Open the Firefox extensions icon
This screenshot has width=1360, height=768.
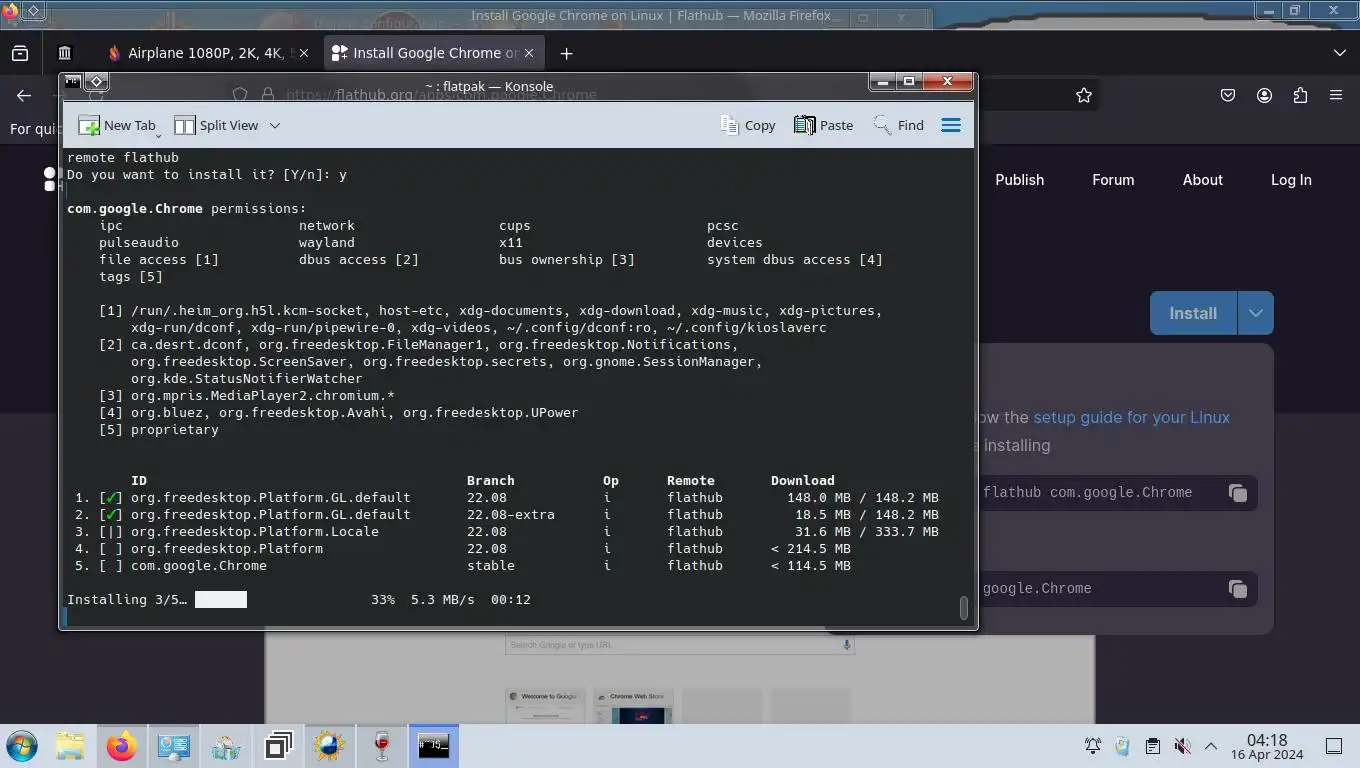(x=1300, y=95)
